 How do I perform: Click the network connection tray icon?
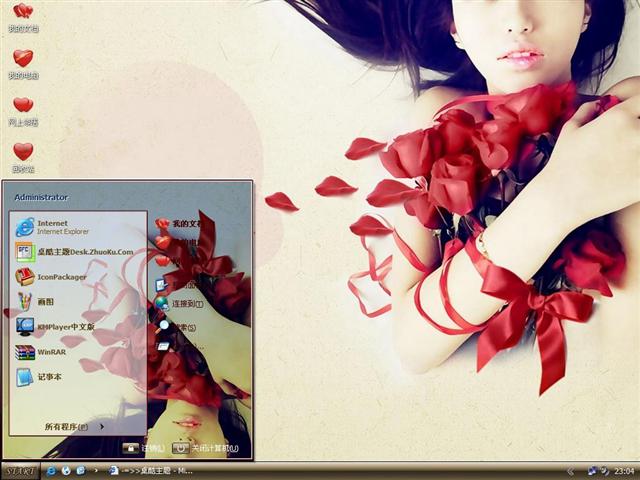(592, 471)
